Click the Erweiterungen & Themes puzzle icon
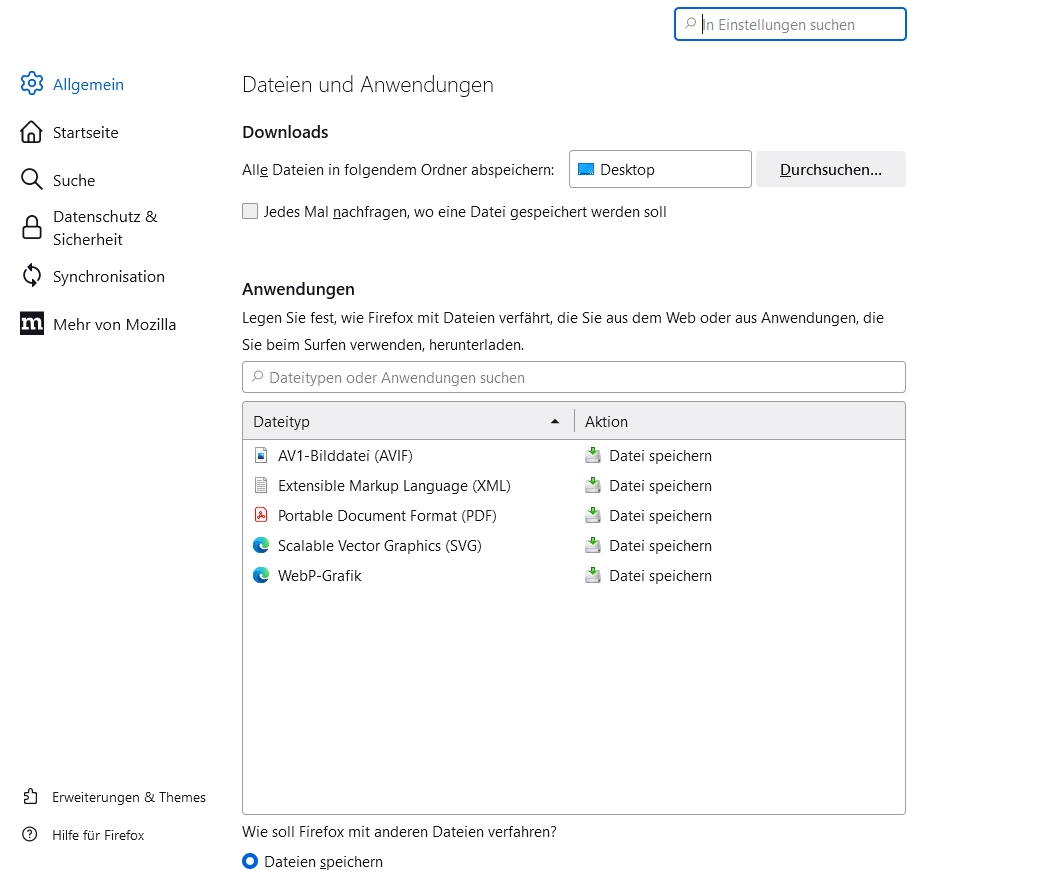1047x876 pixels. click(x=30, y=797)
